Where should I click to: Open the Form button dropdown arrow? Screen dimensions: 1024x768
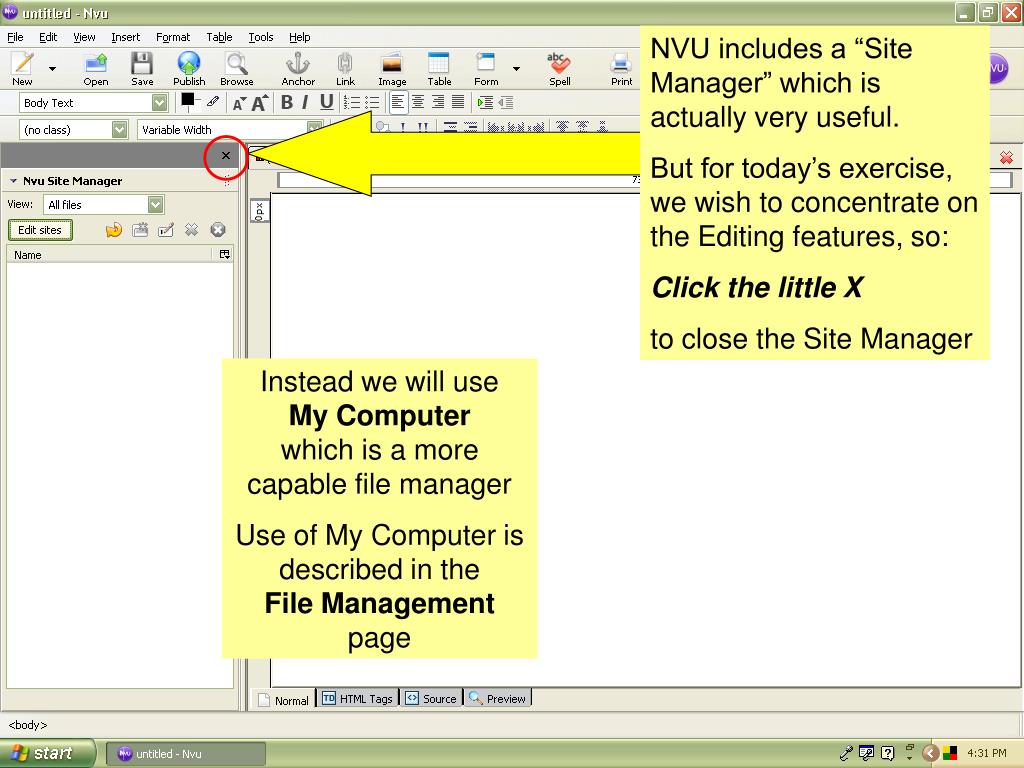pyautogui.click(x=516, y=69)
